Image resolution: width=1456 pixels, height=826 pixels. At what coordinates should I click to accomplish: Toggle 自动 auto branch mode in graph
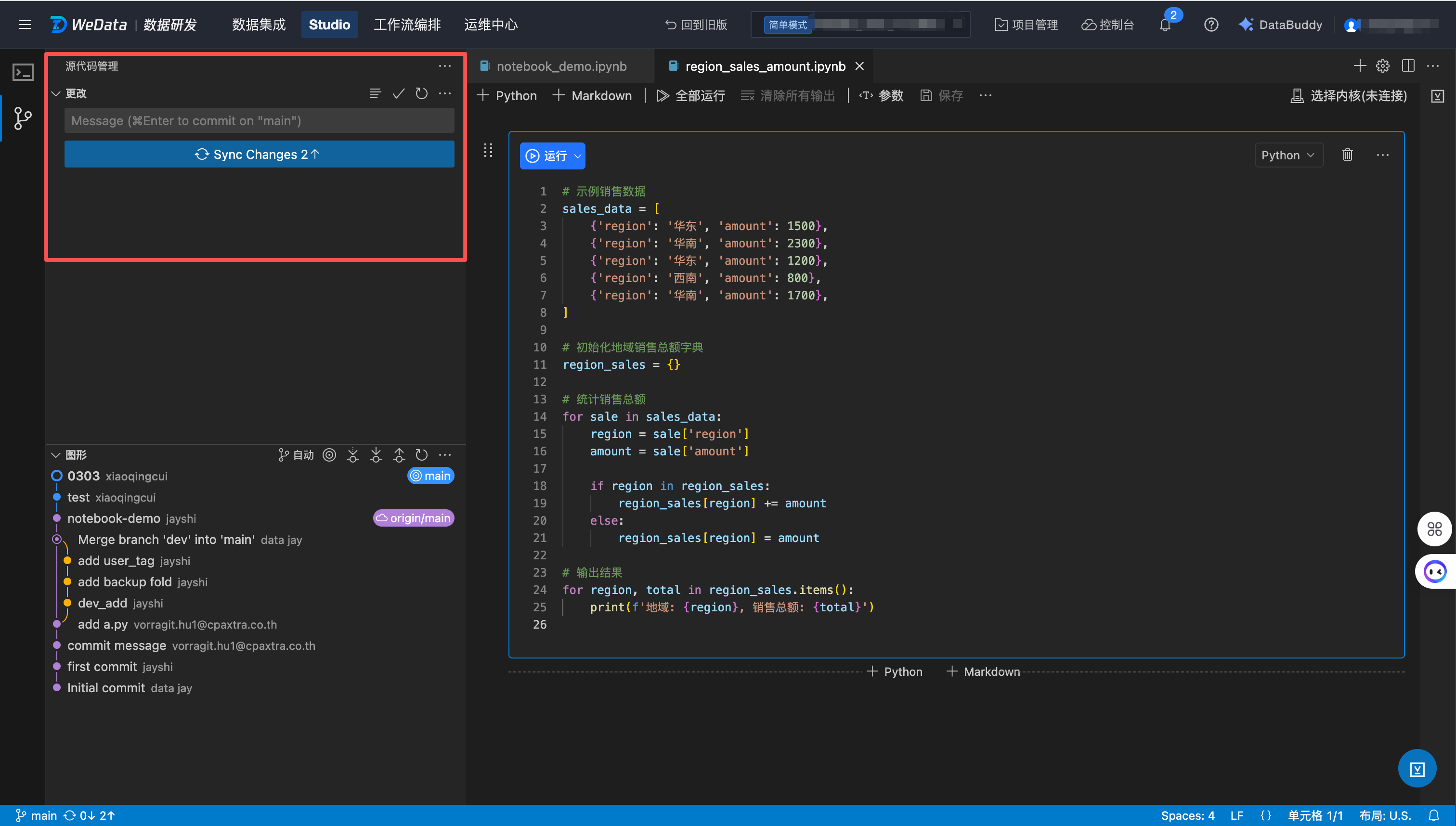coord(296,455)
